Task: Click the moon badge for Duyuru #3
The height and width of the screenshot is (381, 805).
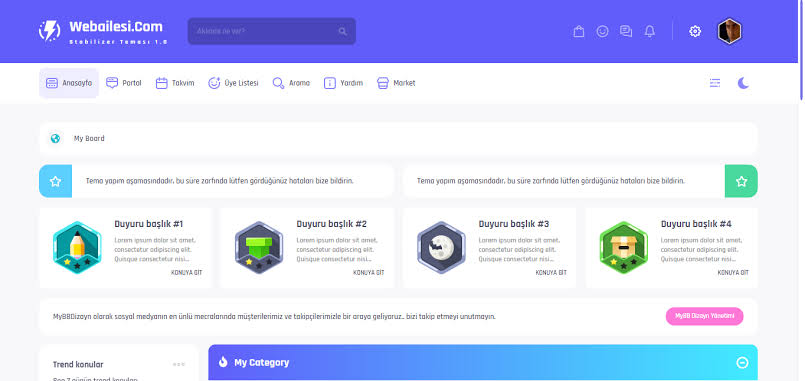Action: coord(441,247)
